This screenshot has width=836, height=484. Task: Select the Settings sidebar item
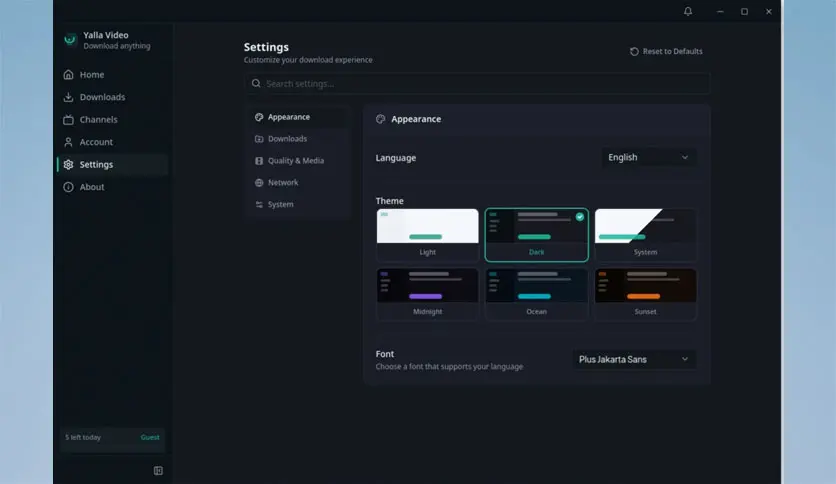tap(112, 164)
